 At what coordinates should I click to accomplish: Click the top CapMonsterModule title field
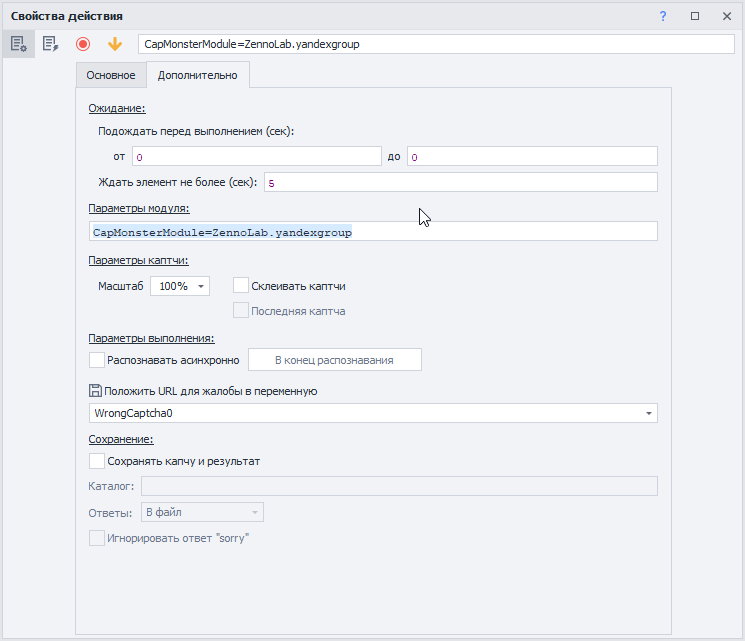tap(437, 44)
